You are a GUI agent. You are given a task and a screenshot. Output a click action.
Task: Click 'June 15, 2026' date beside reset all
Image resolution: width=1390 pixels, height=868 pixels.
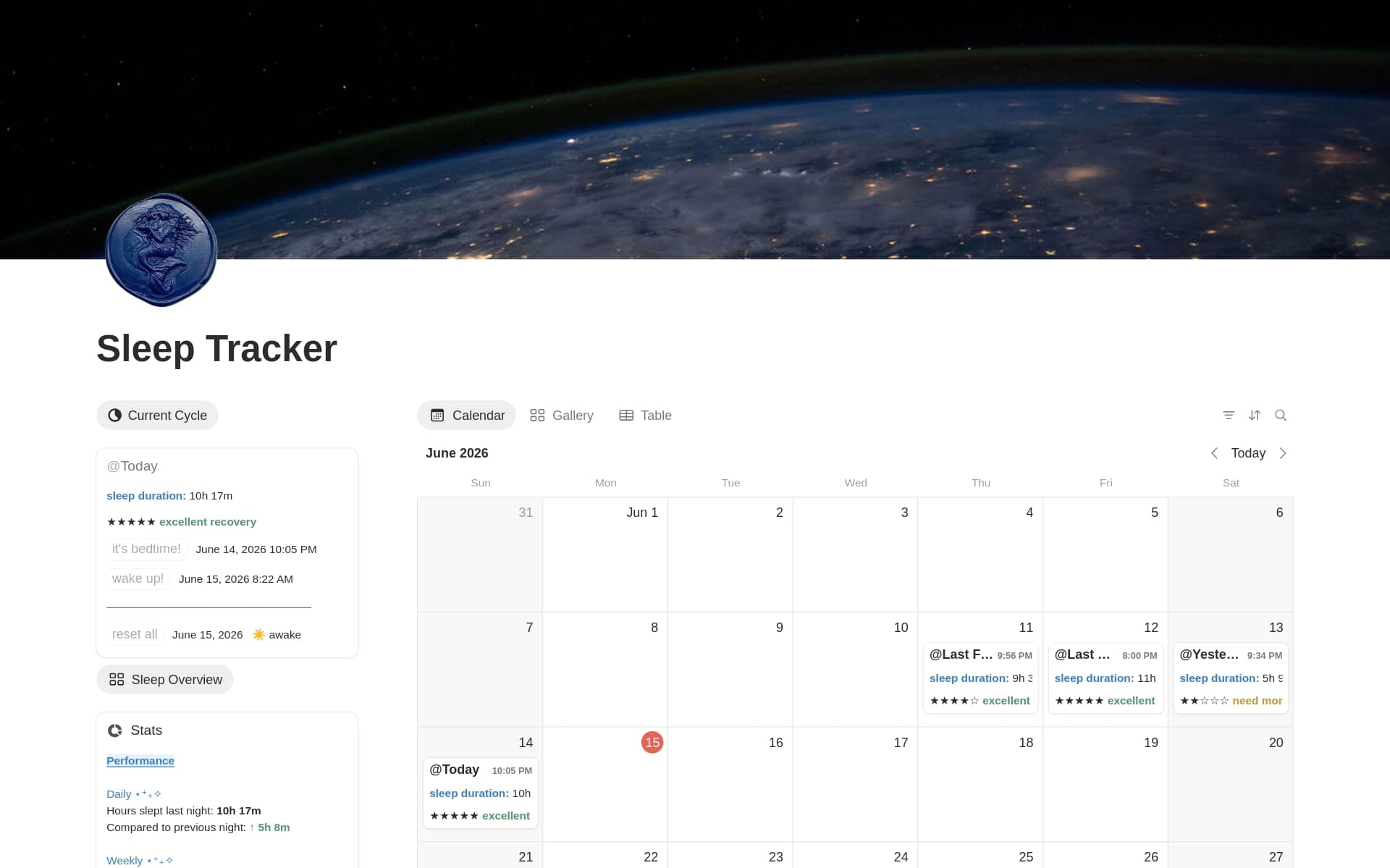[x=207, y=635]
